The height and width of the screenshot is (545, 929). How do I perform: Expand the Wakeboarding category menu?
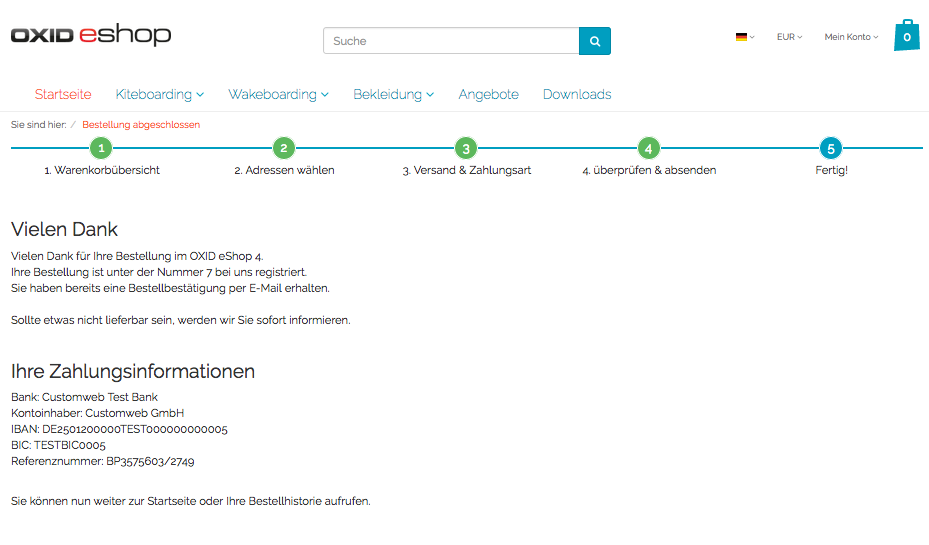[278, 94]
